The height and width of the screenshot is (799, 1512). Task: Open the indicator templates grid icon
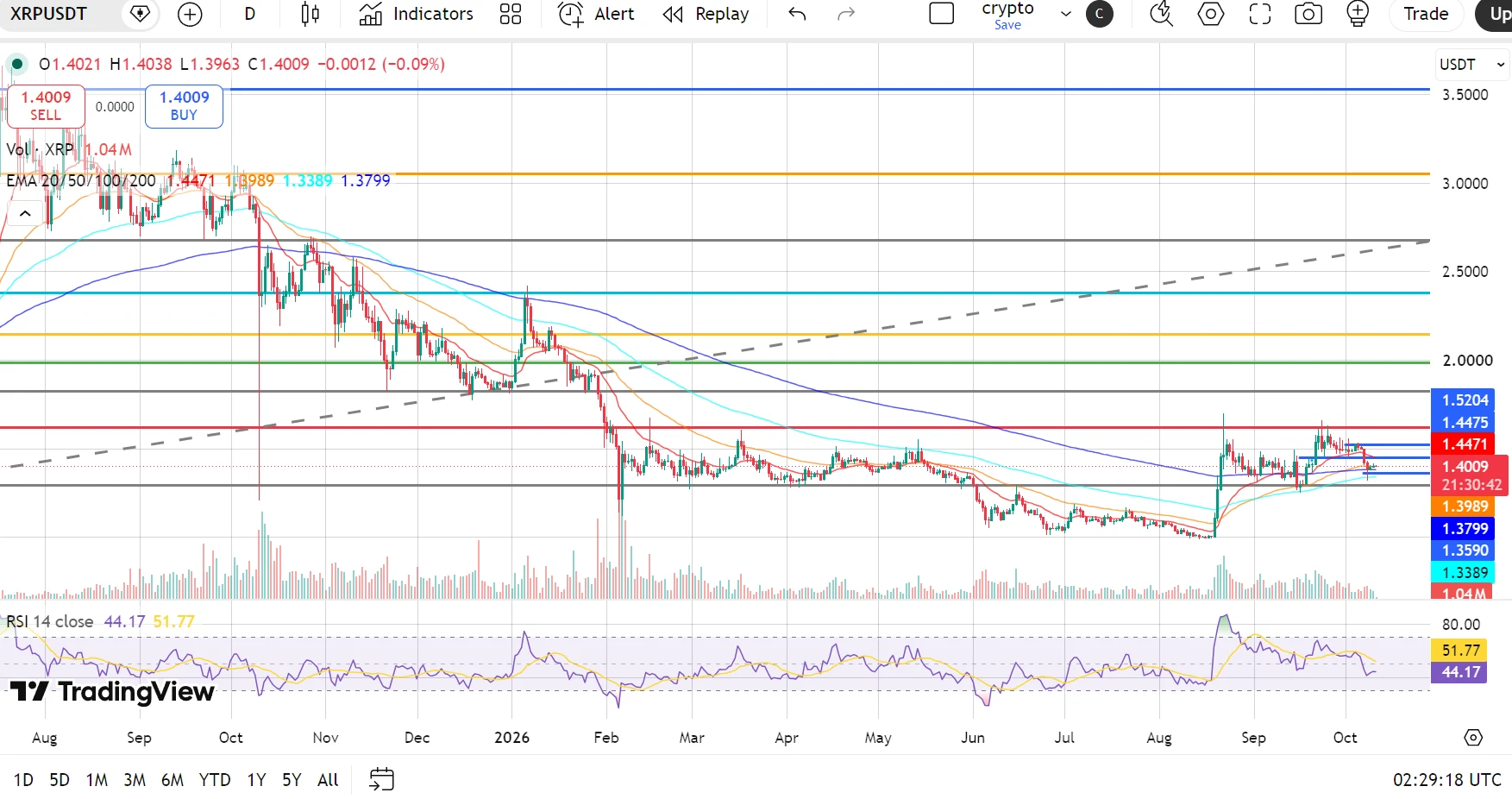coord(511,14)
